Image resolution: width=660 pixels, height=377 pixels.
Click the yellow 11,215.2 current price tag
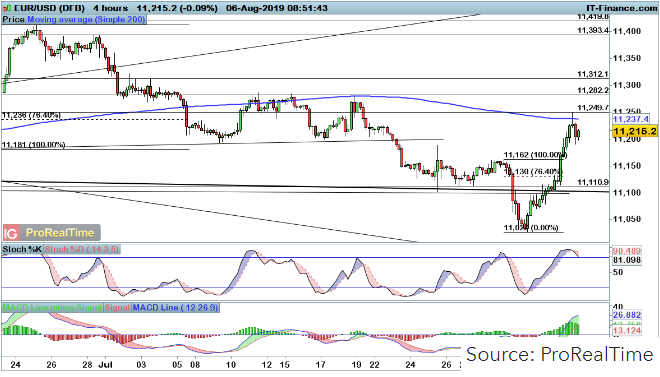(x=635, y=132)
